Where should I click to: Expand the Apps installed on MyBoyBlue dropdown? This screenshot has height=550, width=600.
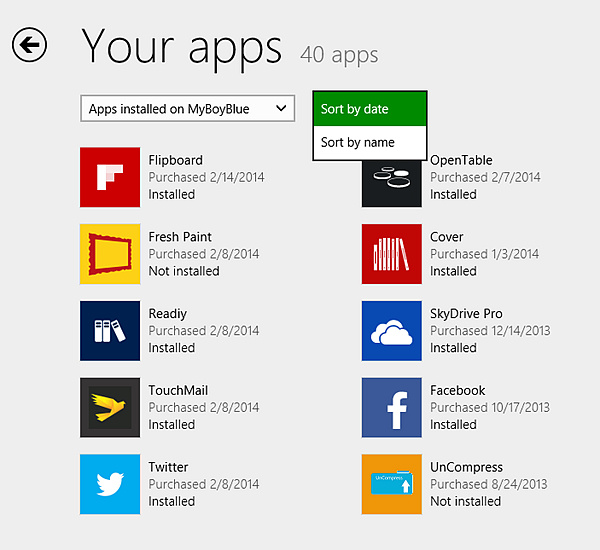188,108
